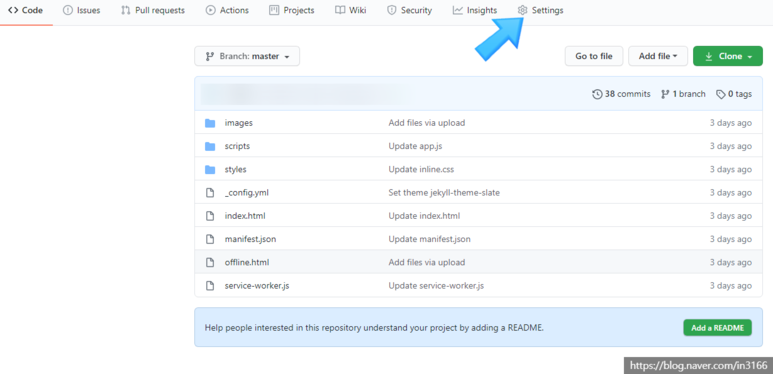
Task: Open the 'Update manifest.json' commit message
Action: 429,239
